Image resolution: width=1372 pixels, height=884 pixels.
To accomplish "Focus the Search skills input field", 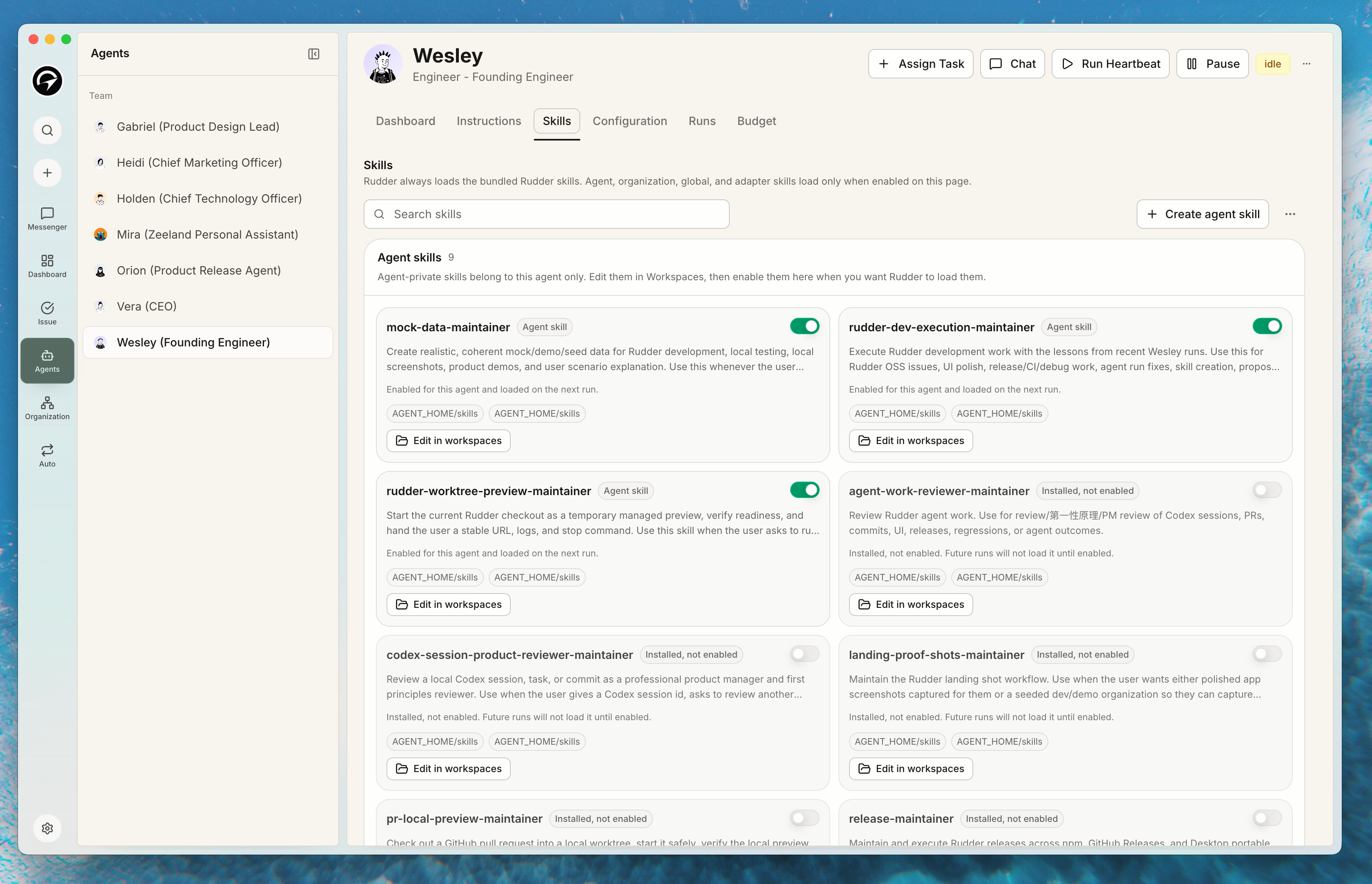I will (x=547, y=214).
